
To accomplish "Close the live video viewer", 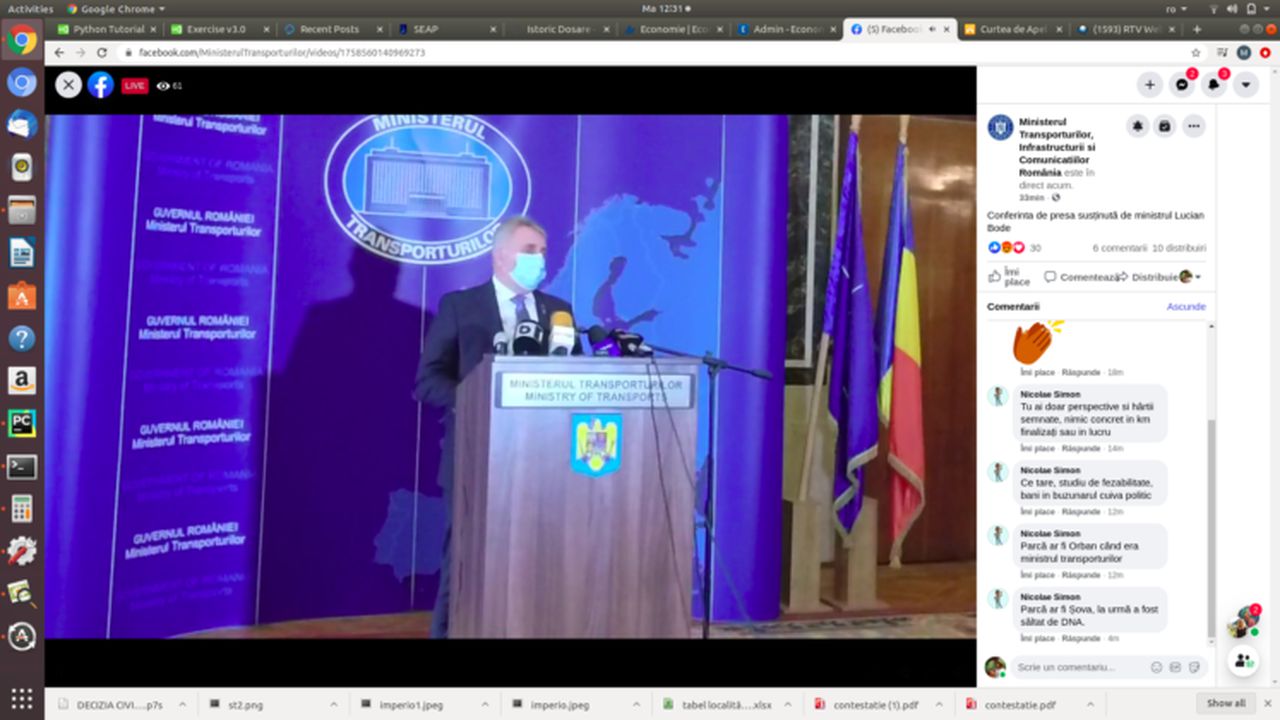I will [x=68, y=85].
